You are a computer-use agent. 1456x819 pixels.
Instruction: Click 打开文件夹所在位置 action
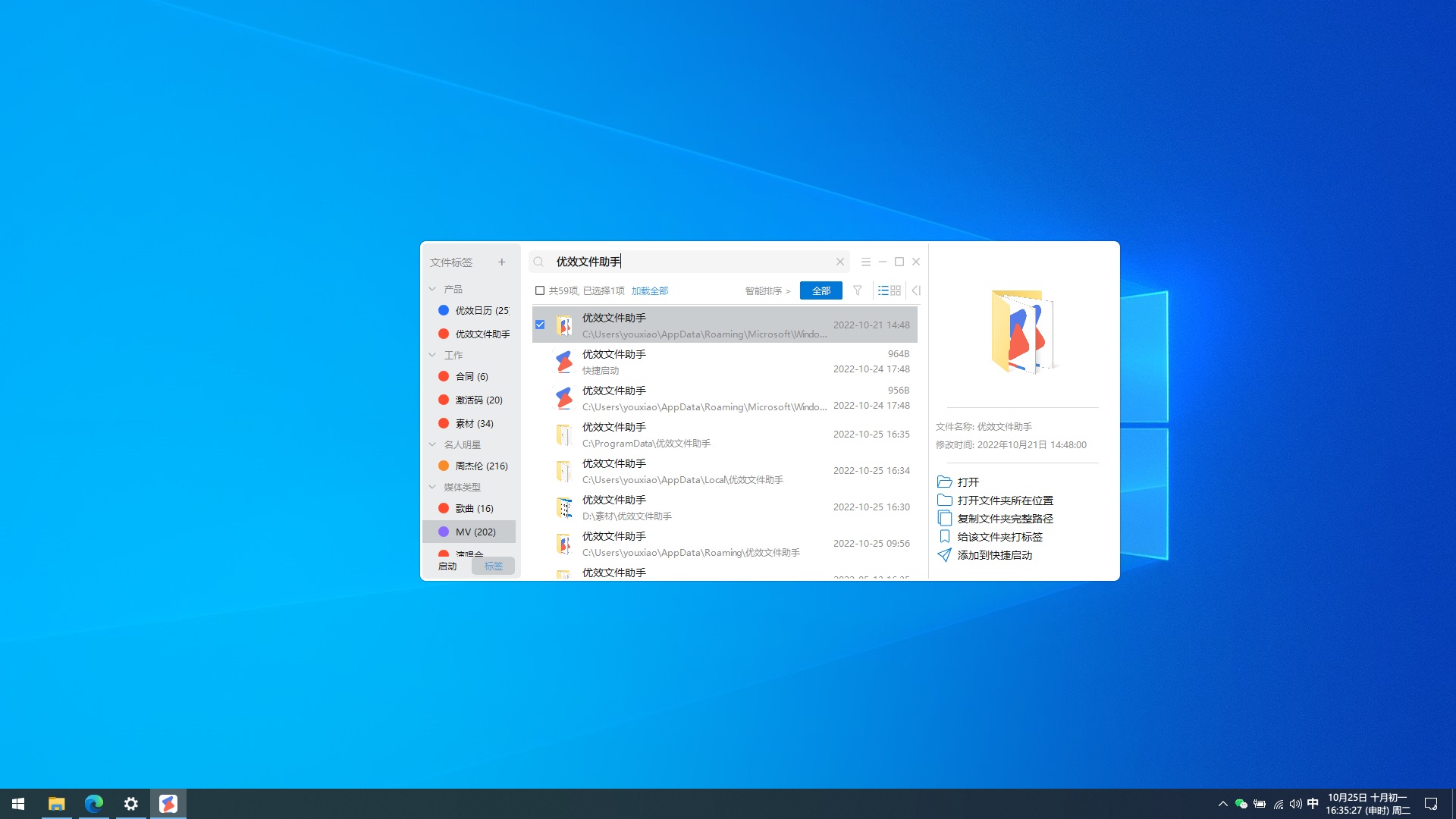tap(1005, 500)
